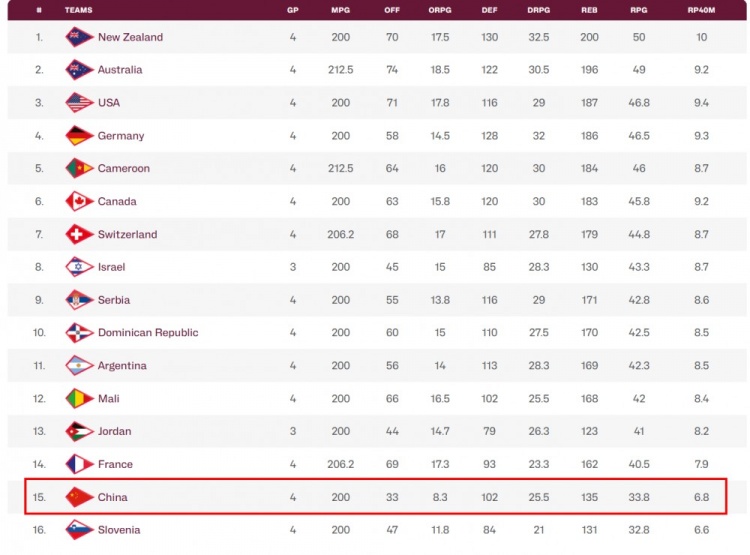Viewport: 750px width, 555px height.
Task: Click the Cameroon flag icon
Action: coord(79,168)
